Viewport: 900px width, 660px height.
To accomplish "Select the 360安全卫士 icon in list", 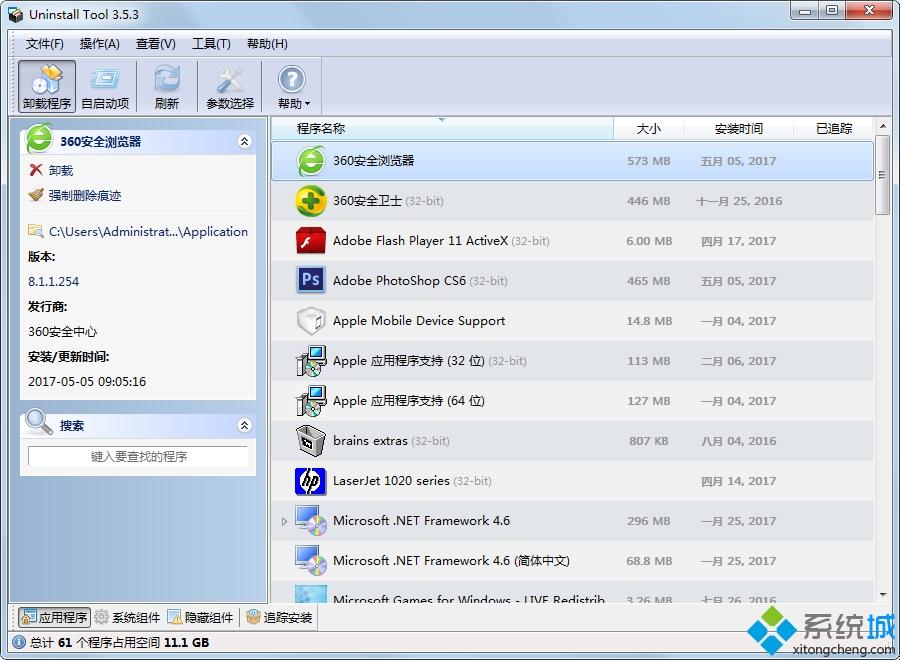I will click(311, 201).
